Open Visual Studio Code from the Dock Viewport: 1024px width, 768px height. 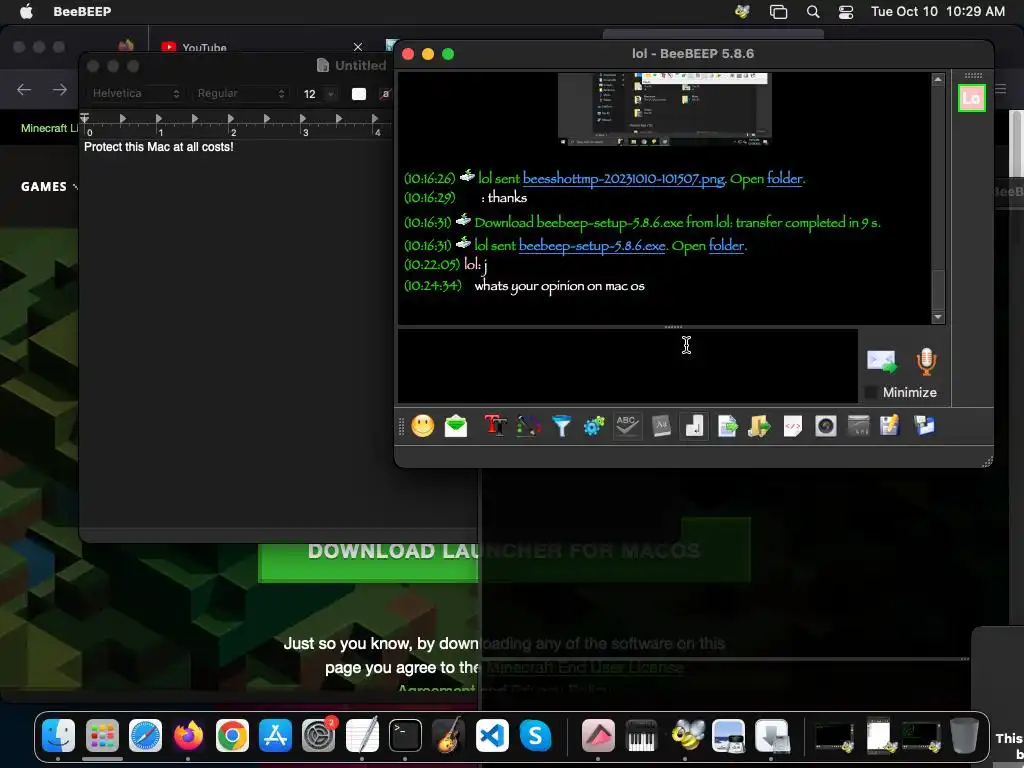492,736
